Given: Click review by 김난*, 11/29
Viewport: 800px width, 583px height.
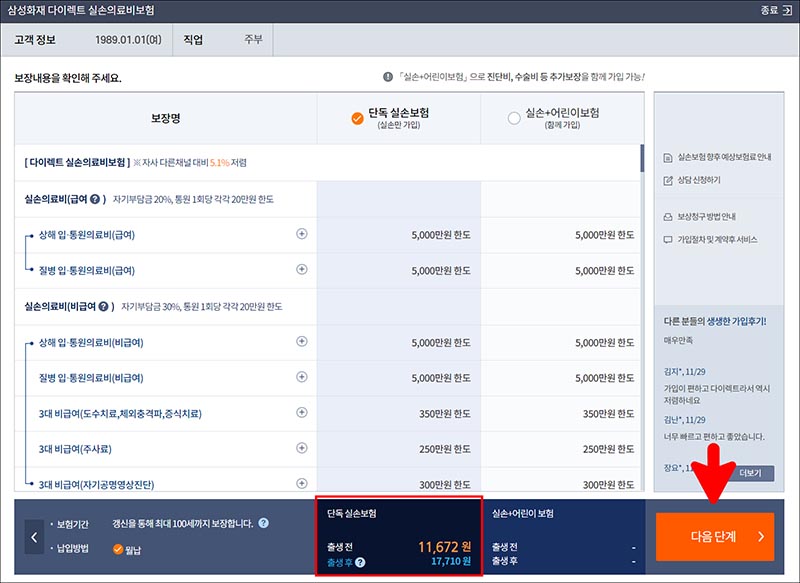Looking at the screenshot, I should (x=684, y=420).
